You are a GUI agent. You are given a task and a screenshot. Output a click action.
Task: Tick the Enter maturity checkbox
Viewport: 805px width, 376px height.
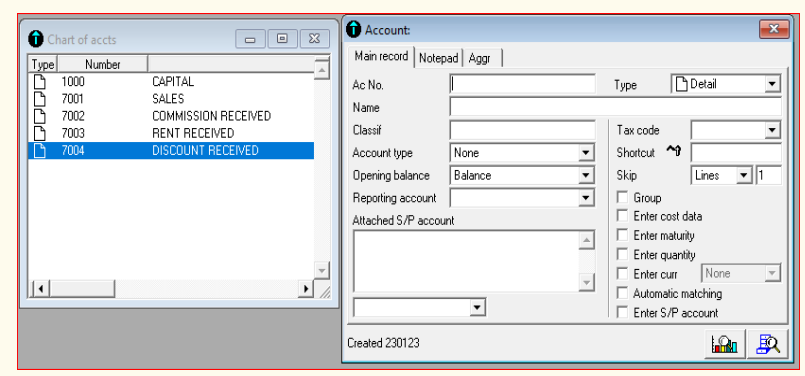(623, 235)
